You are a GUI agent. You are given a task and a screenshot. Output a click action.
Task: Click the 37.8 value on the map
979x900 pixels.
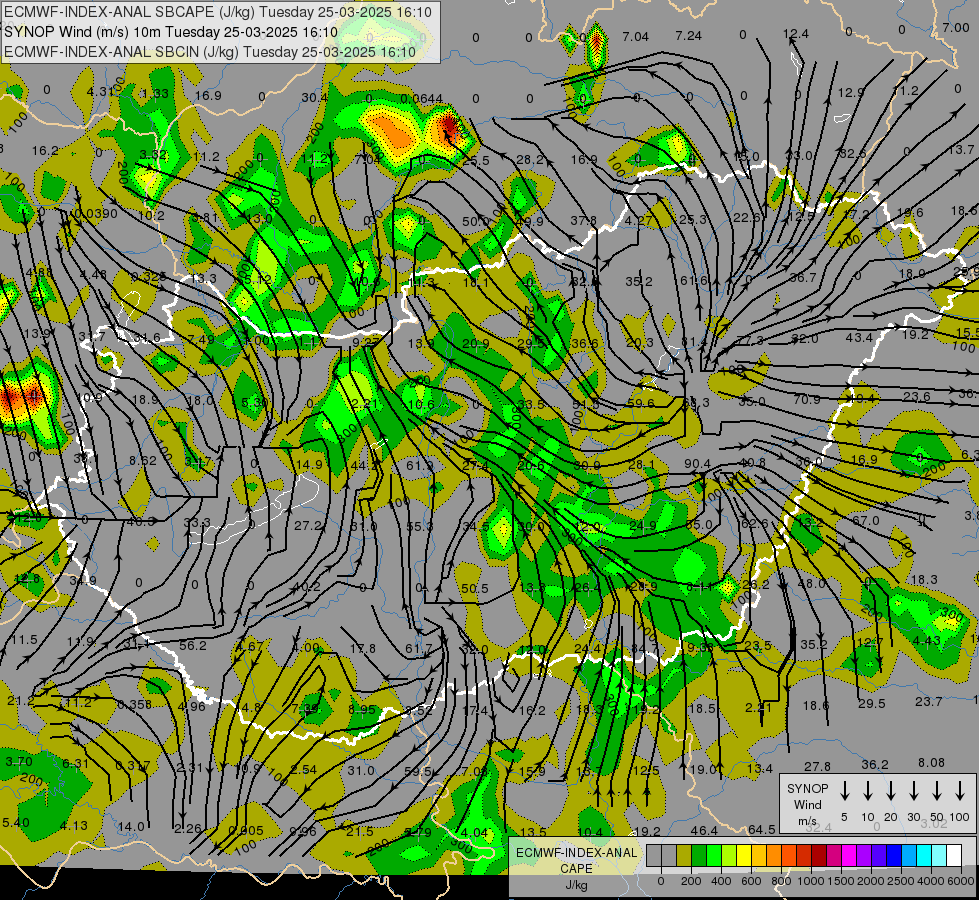pyautogui.click(x=583, y=220)
